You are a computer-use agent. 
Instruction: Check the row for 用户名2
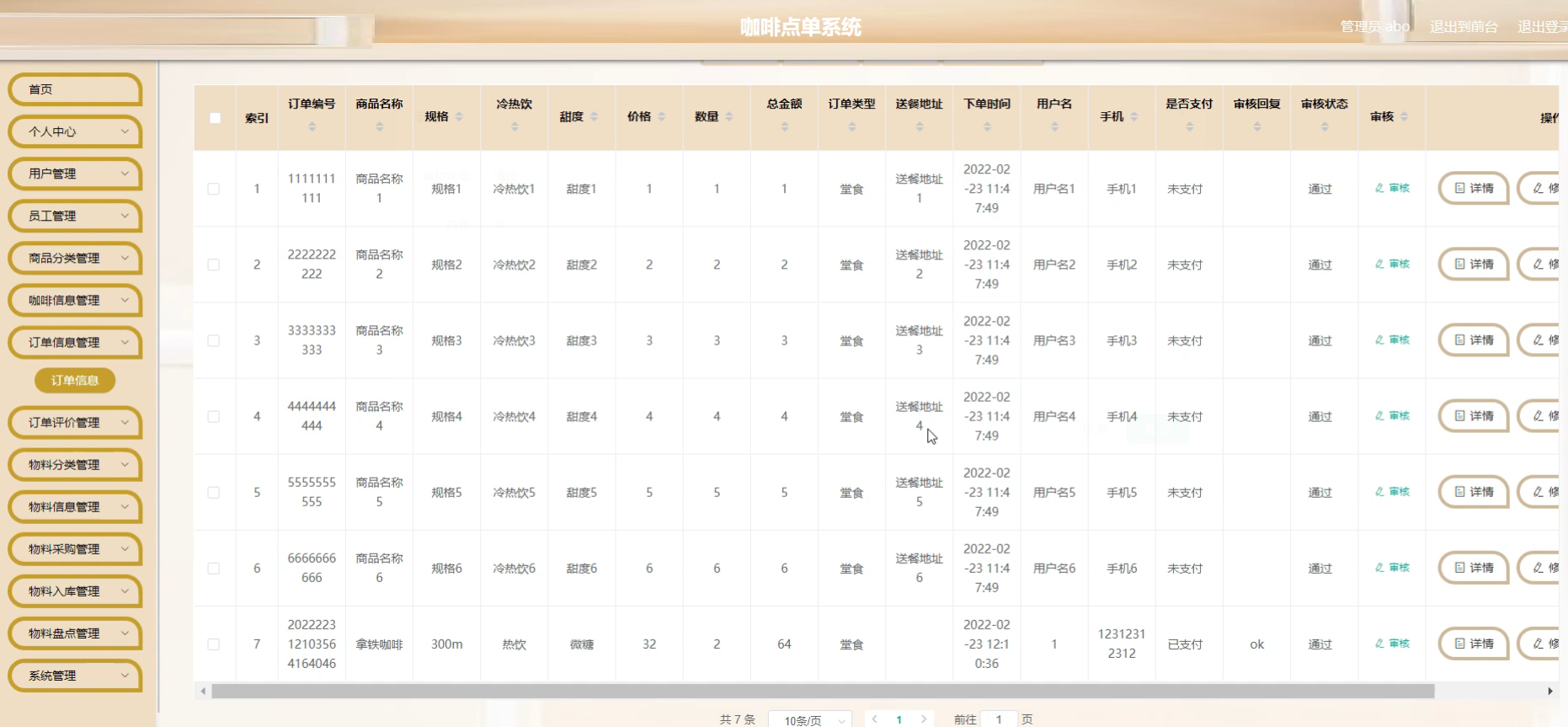(x=214, y=265)
